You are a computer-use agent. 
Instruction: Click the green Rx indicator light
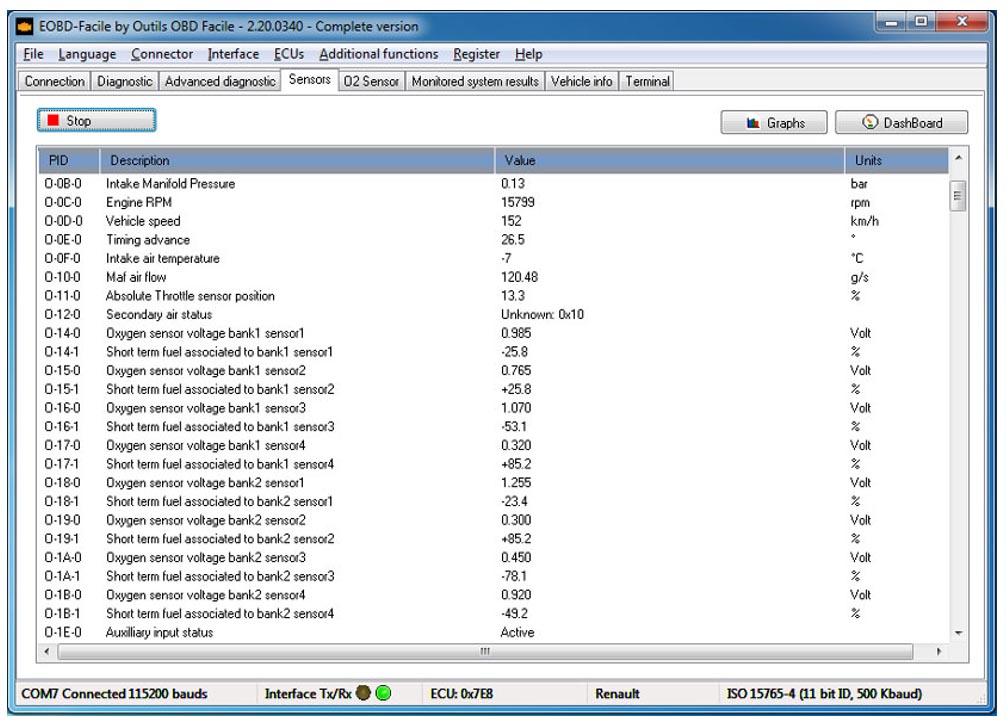[383, 693]
